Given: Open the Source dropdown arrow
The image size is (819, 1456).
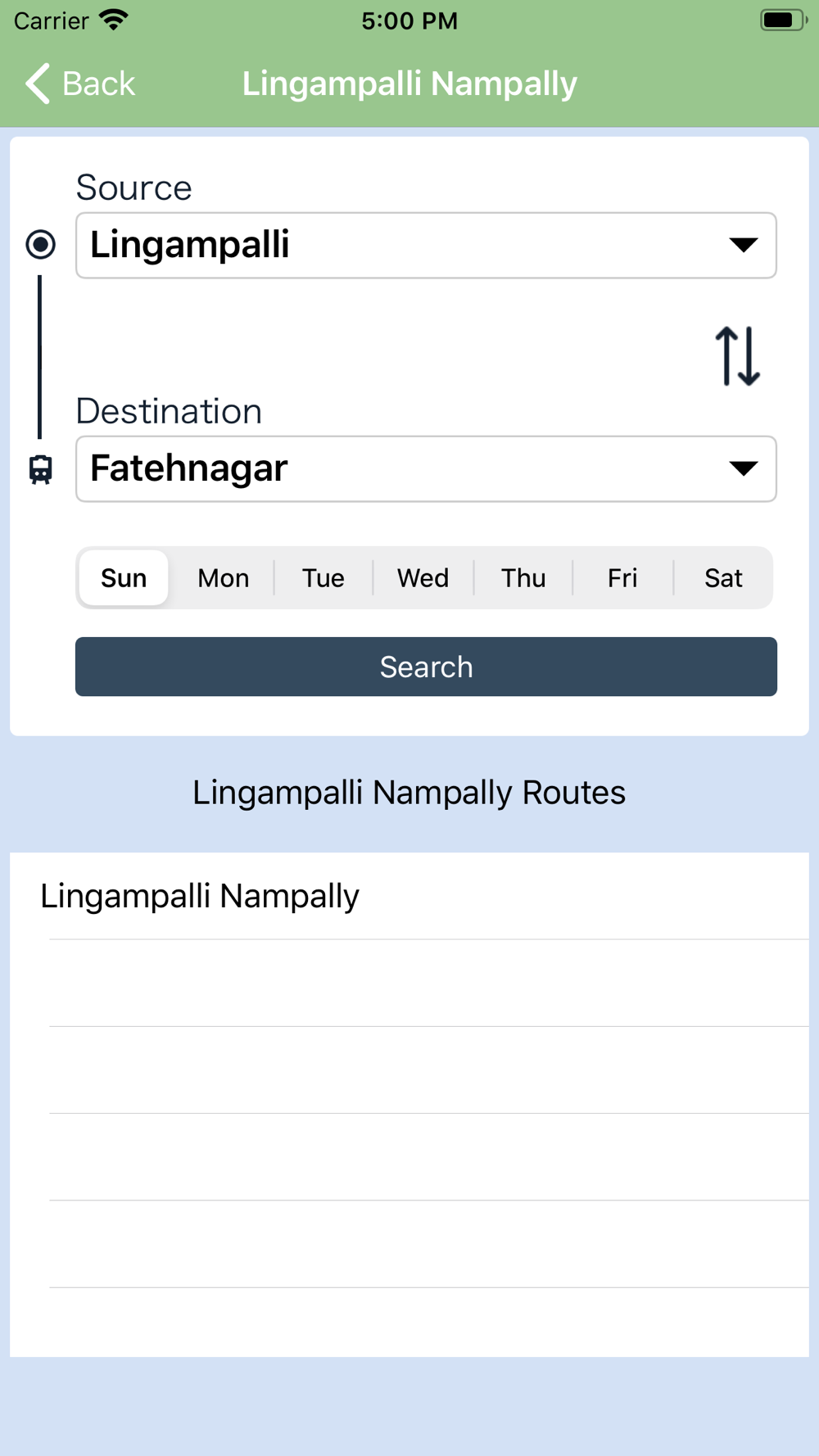Looking at the screenshot, I should pyautogui.click(x=743, y=245).
